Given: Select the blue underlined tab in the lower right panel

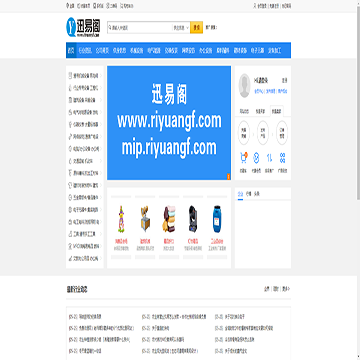Looking at the screenshot, I should [x=240, y=194].
